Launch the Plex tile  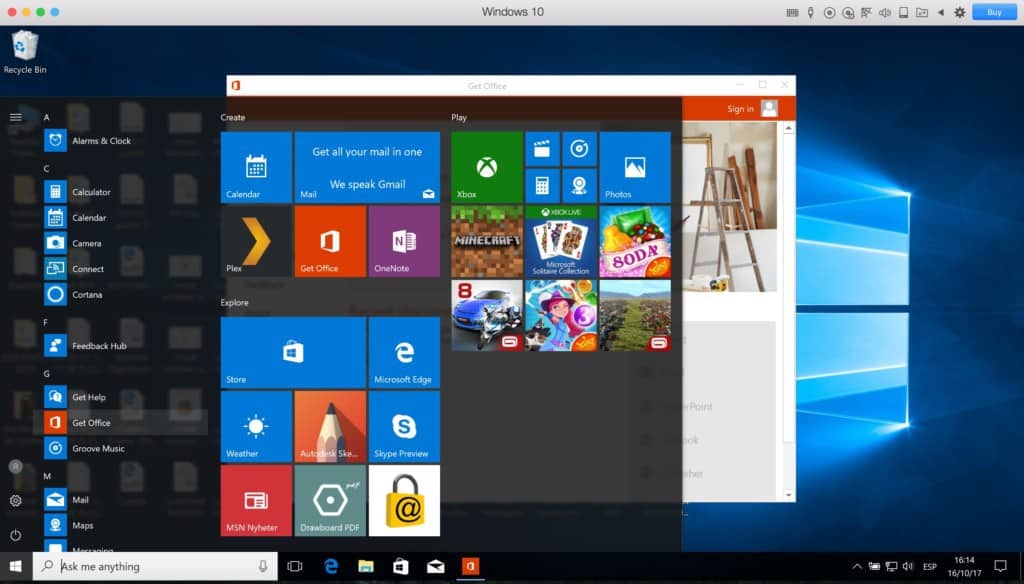click(256, 241)
